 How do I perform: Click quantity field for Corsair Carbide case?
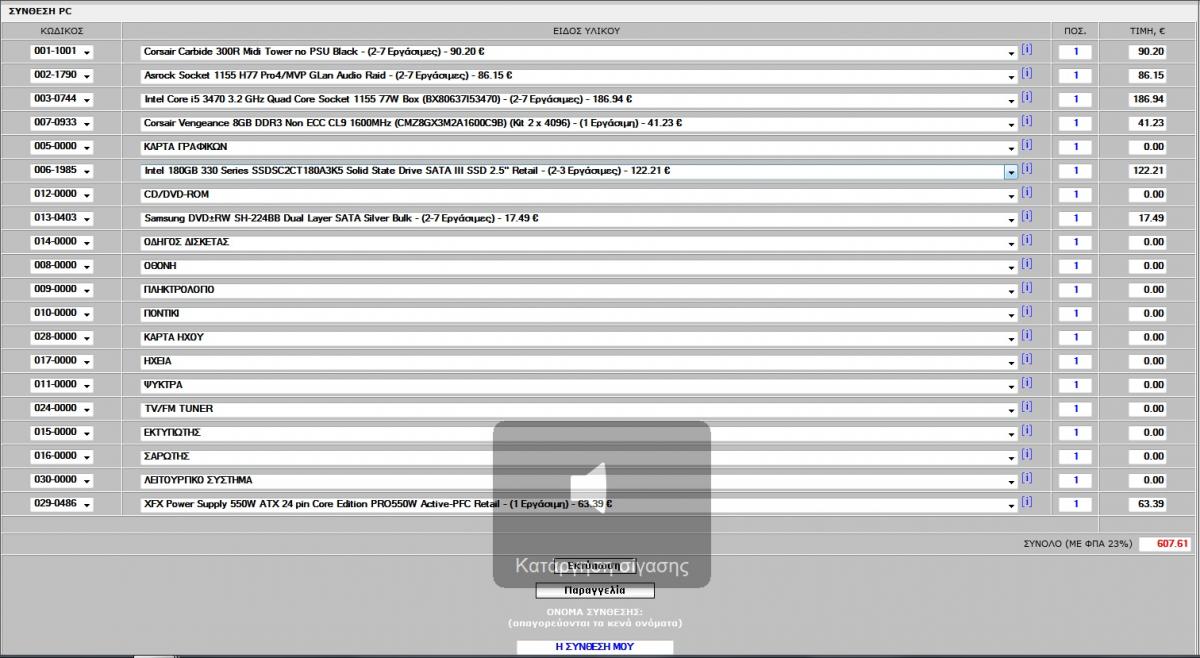pyautogui.click(x=1075, y=51)
